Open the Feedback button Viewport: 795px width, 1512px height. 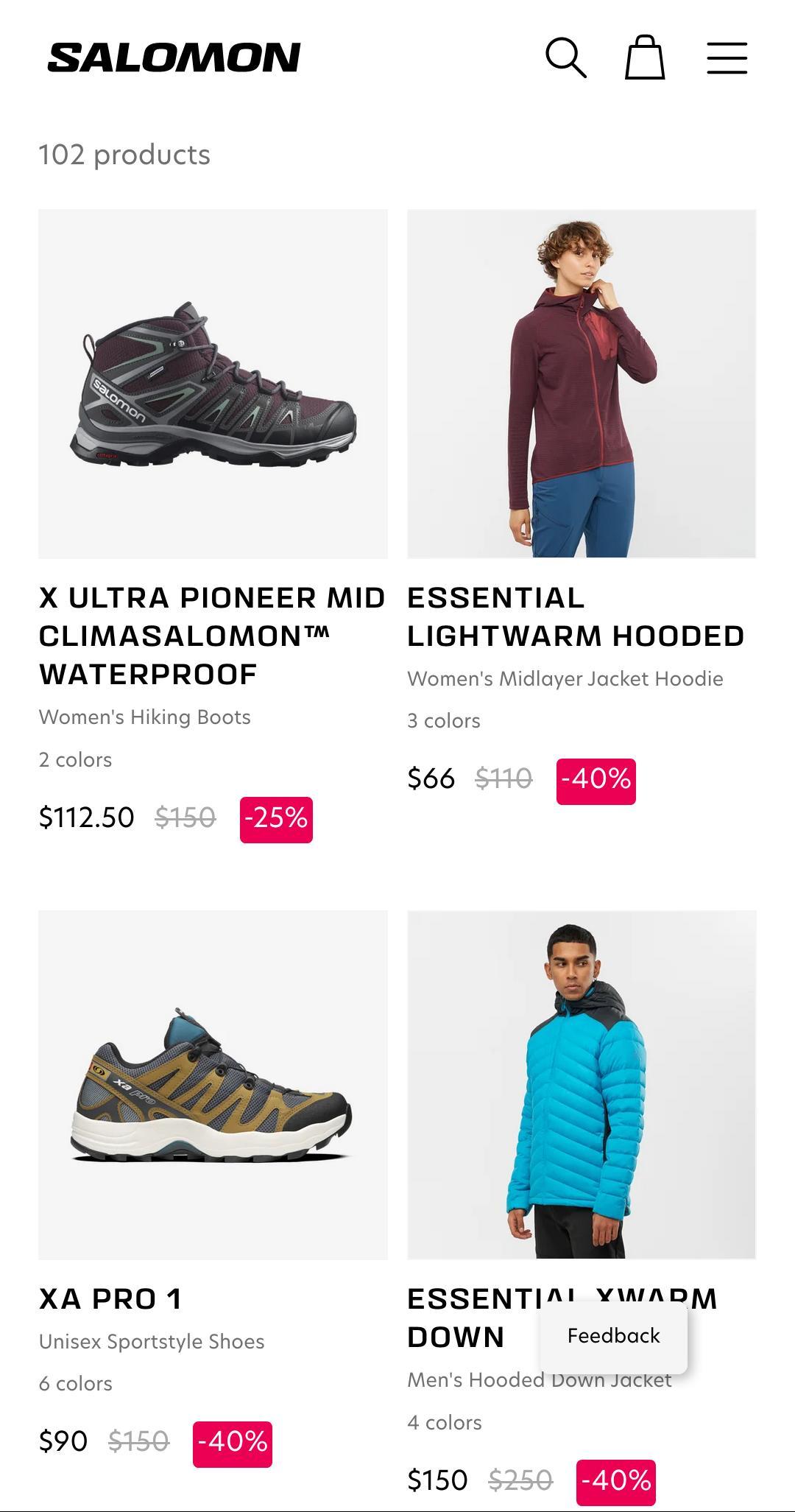pos(613,1336)
